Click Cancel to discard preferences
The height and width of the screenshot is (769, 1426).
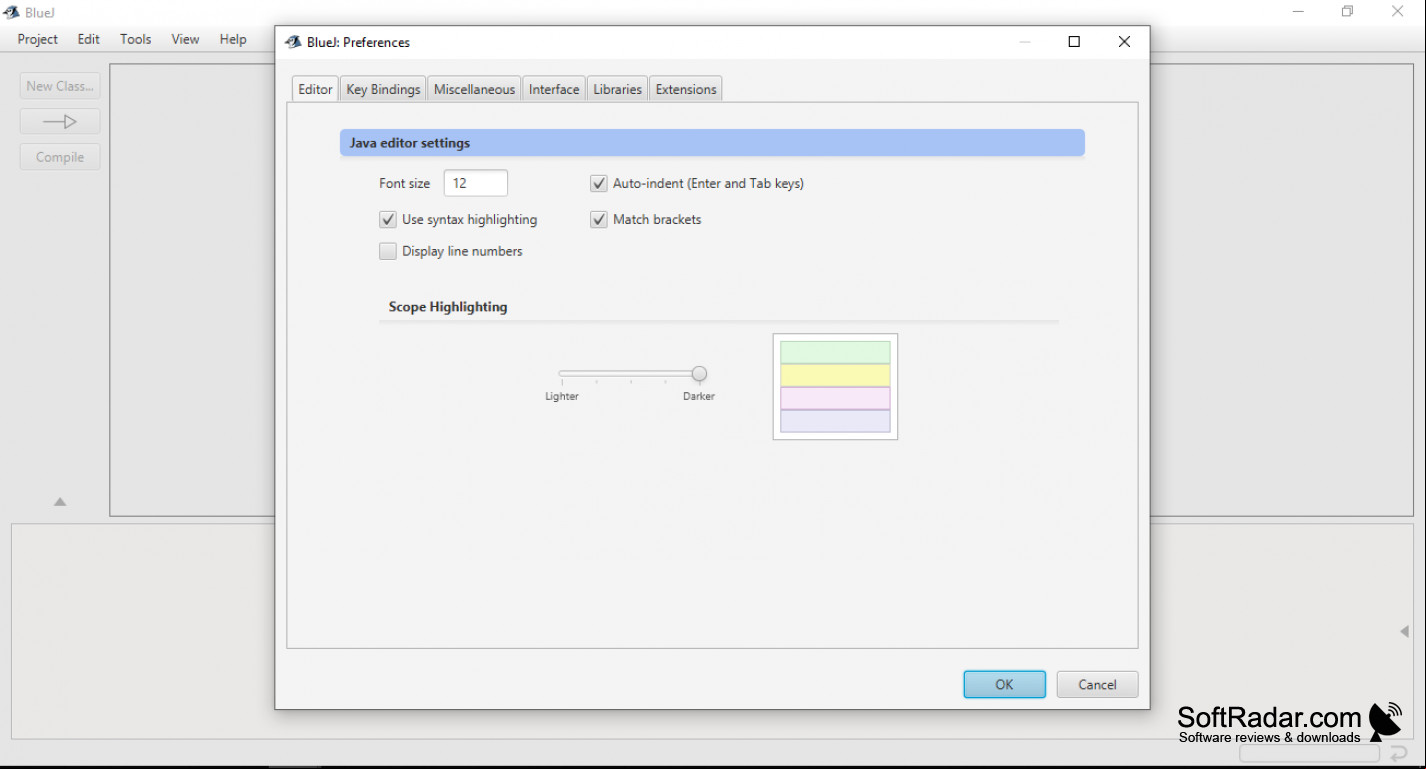point(1097,684)
